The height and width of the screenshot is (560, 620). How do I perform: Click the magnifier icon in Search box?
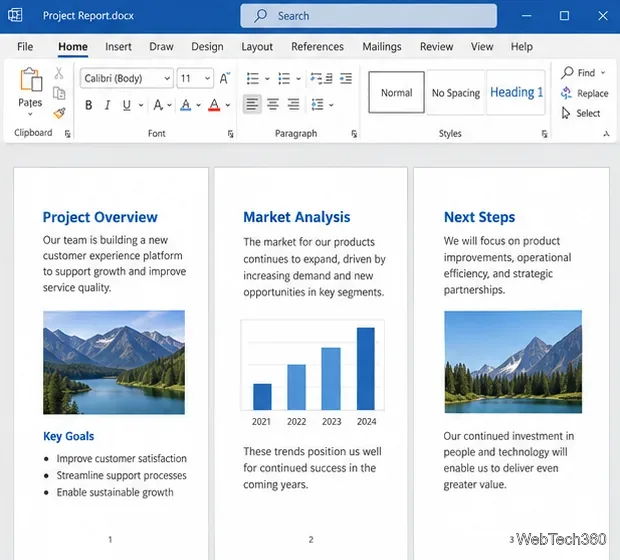click(x=260, y=15)
